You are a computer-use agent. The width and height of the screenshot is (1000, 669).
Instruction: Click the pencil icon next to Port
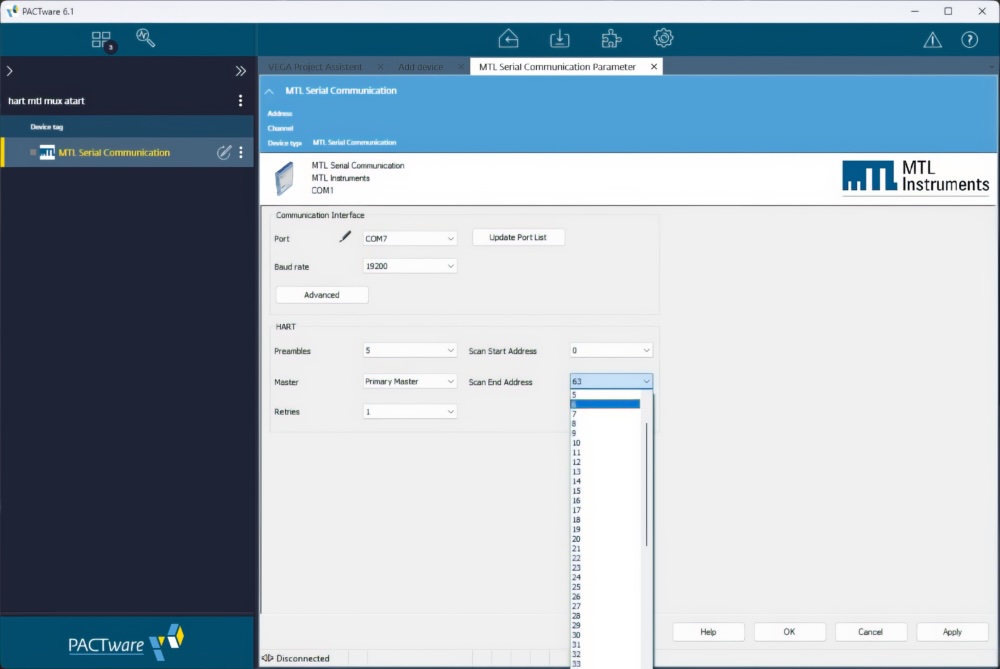[345, 237]
